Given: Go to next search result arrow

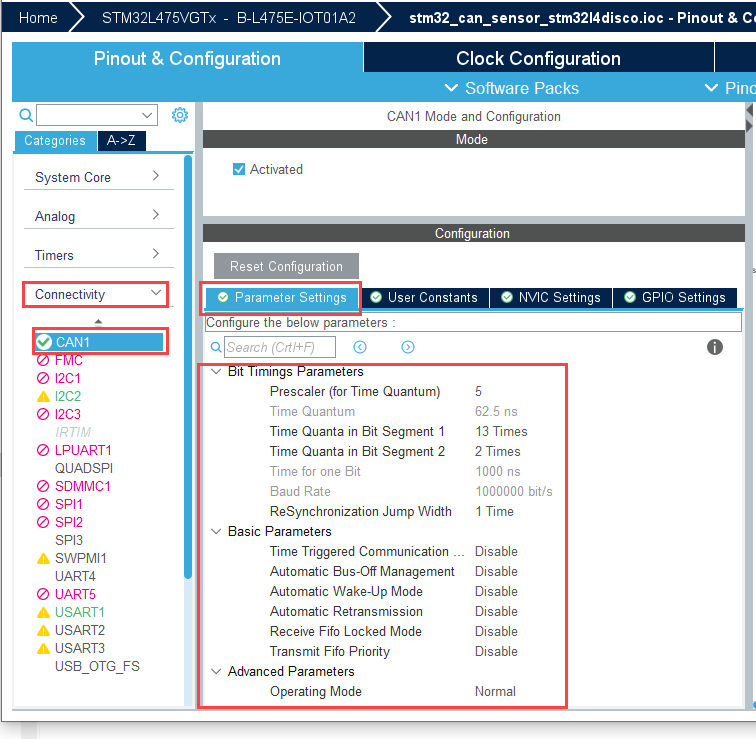Looking at the screenshot, I should click(408, 347).
